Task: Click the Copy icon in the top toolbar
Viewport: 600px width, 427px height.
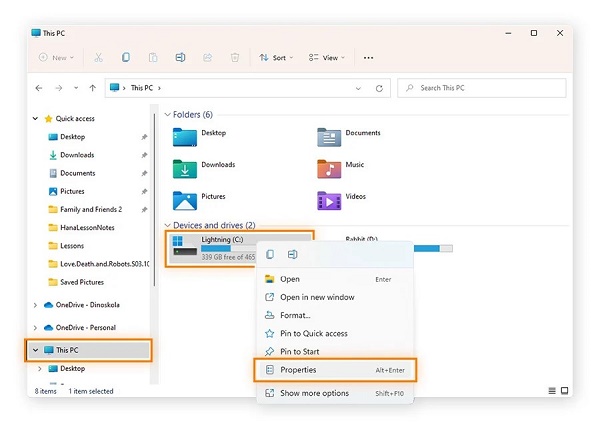Action: [x=125, y=58]
